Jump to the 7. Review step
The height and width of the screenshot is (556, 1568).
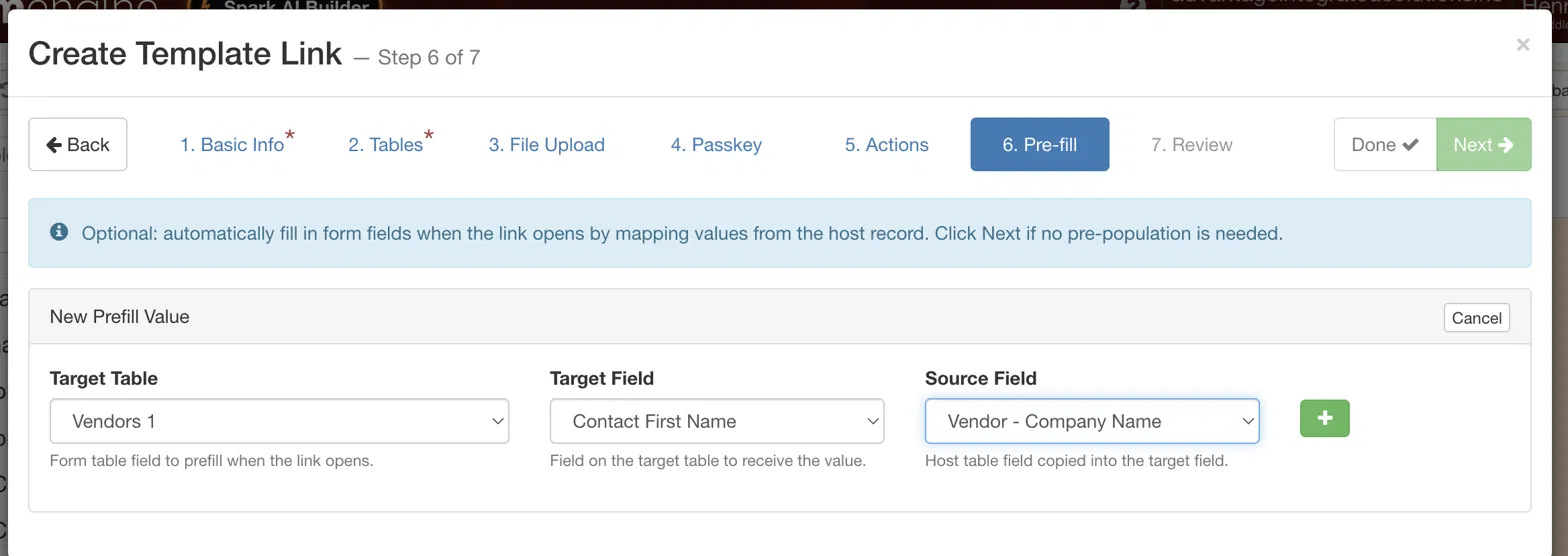tap(1191, 144)
